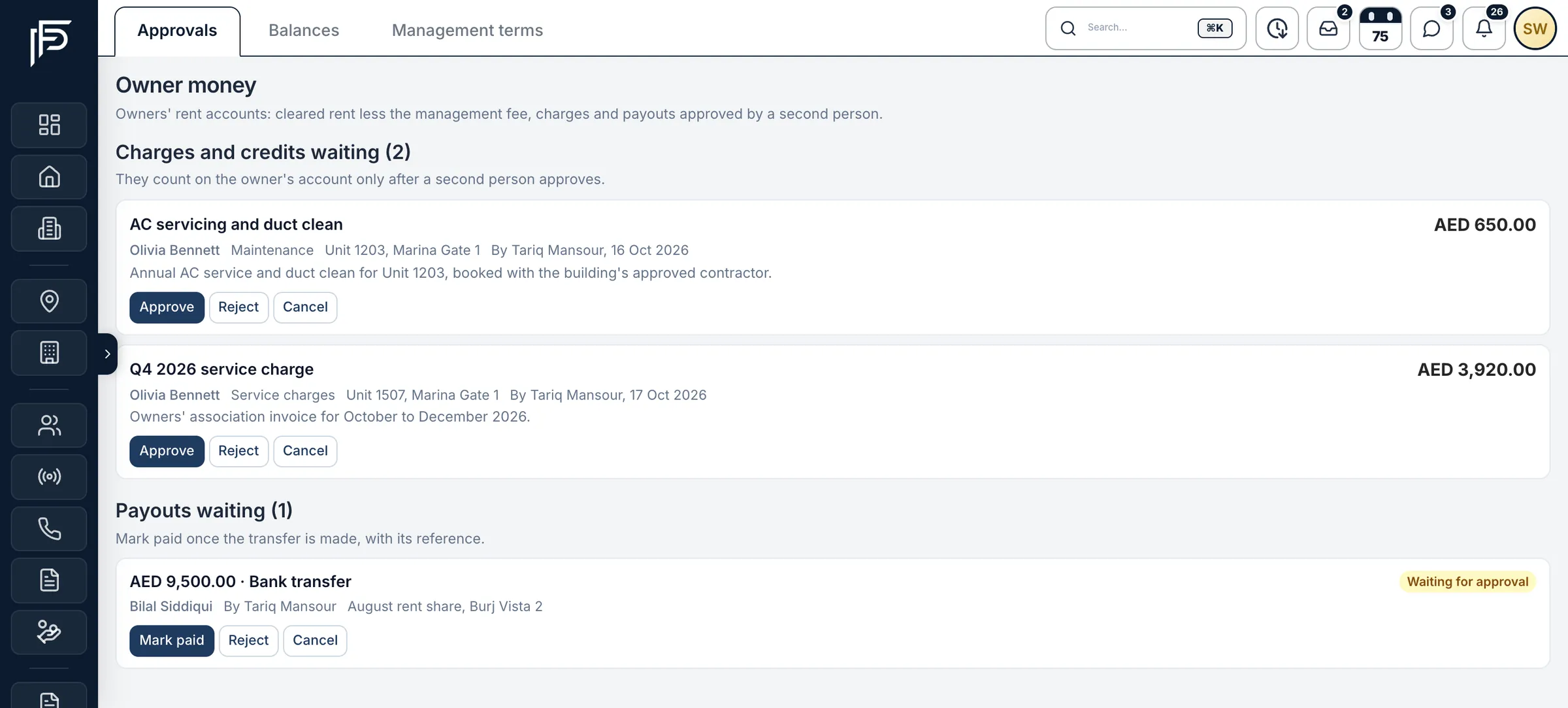Open the calendar icon showing 75
This screenshot has width=1568, height=708.
tap(1380, 28)
